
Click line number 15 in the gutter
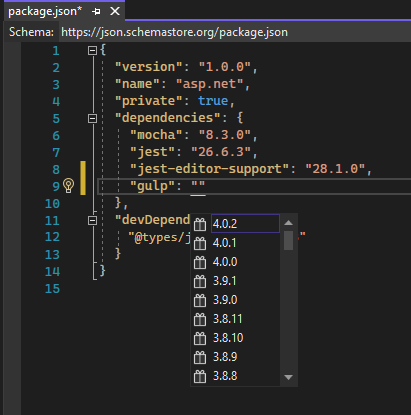point(52,289)
